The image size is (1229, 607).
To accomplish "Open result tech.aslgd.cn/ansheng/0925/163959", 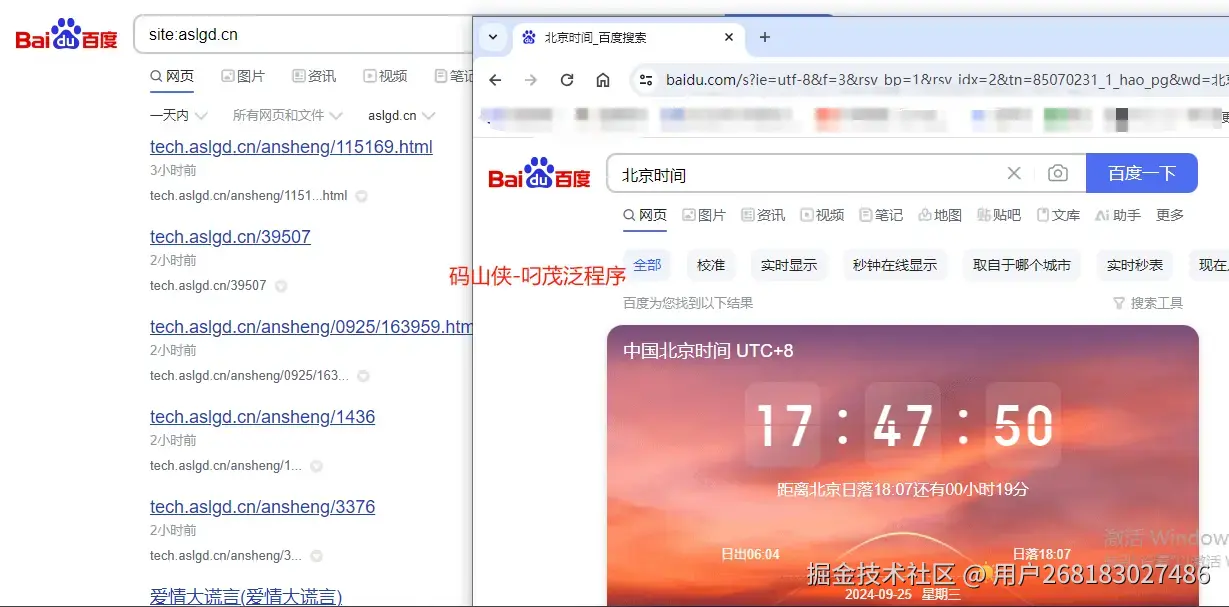I will (x=311, y=327).
